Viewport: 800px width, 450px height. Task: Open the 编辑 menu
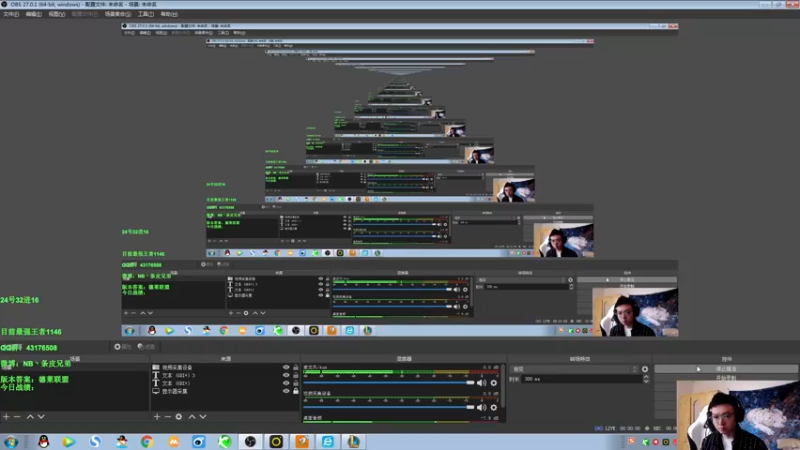point(33,14)
